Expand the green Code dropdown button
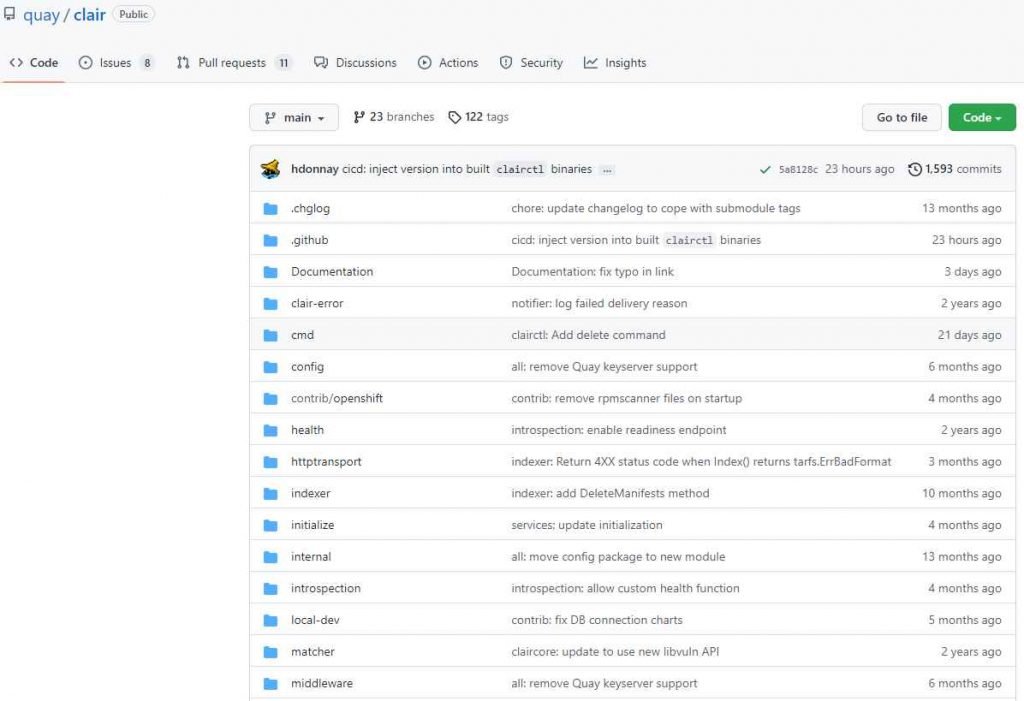The image size is (1024, 701). tap(982, 118)
